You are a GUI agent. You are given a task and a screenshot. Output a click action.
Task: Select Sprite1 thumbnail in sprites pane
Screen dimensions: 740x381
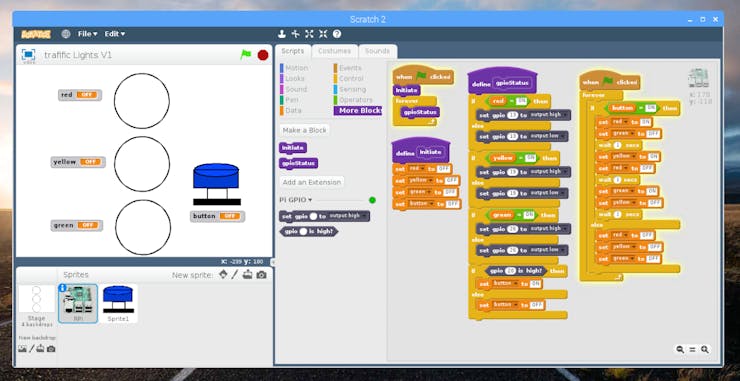118,304
